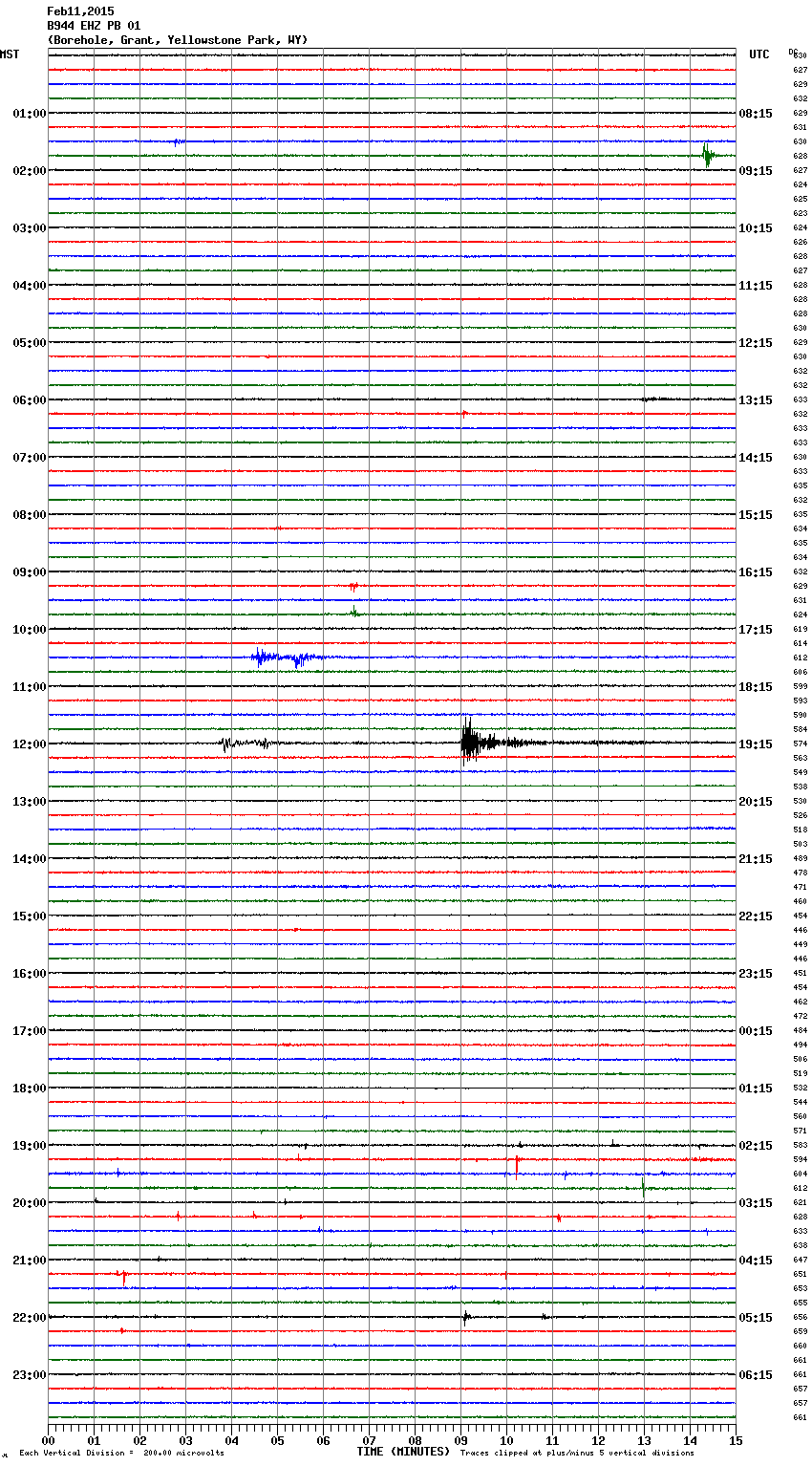Click the 00:15 UTC time label
This screenshot has width=812, height=1466.
click(756, 1031)
